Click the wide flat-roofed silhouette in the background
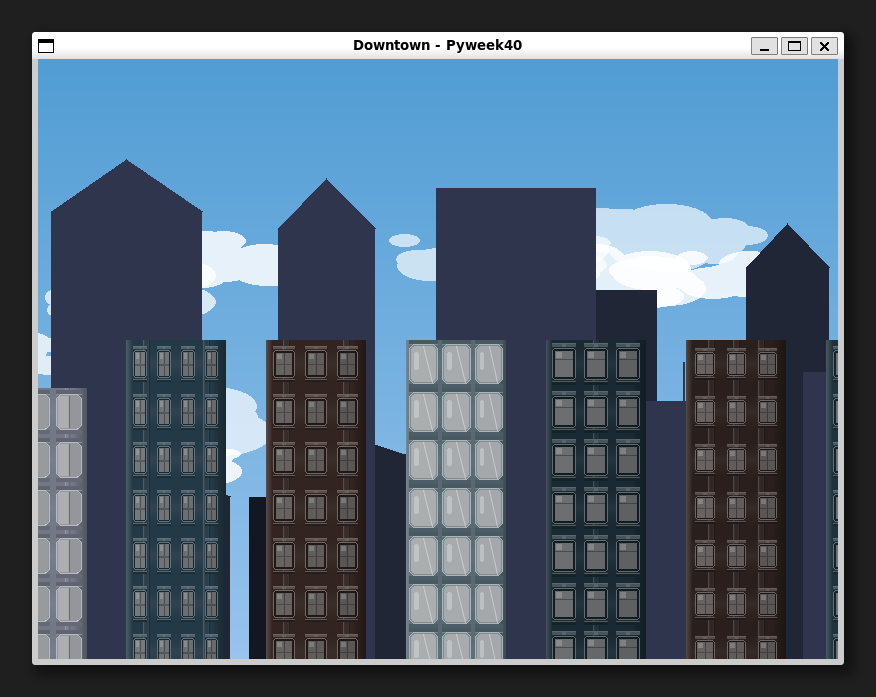Viewport: 876px width, 697px height. point(515,260)
